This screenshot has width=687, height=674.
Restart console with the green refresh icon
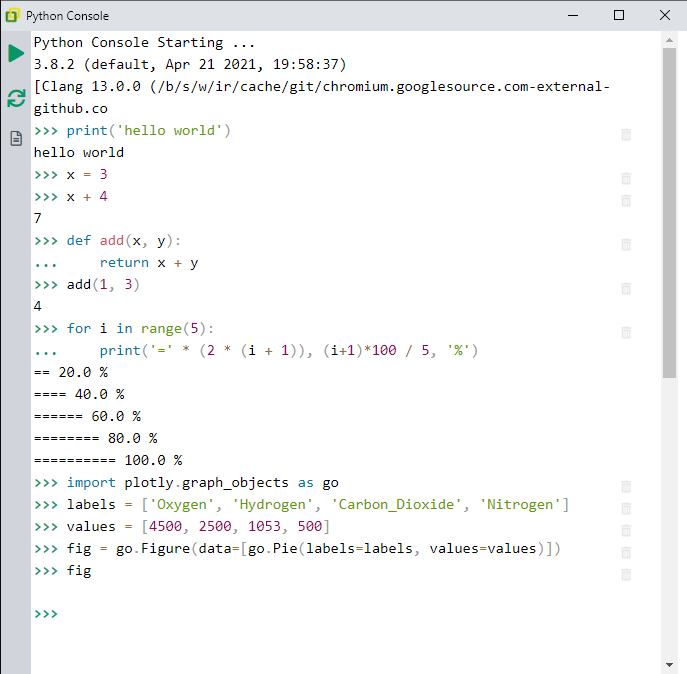[16, 98]
